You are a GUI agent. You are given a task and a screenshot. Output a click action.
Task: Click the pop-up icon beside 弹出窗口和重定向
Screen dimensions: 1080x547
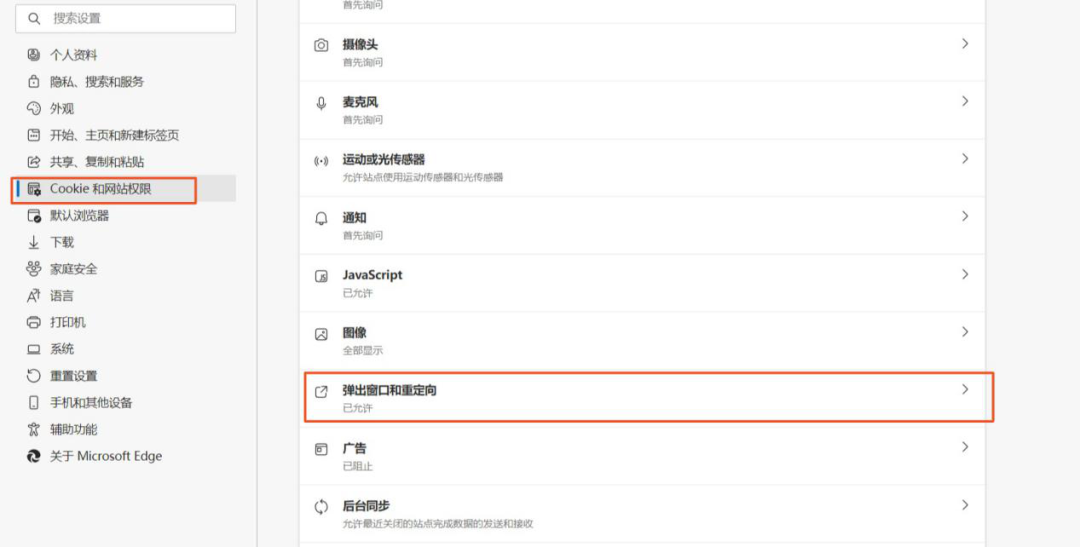tap(321, 391)
